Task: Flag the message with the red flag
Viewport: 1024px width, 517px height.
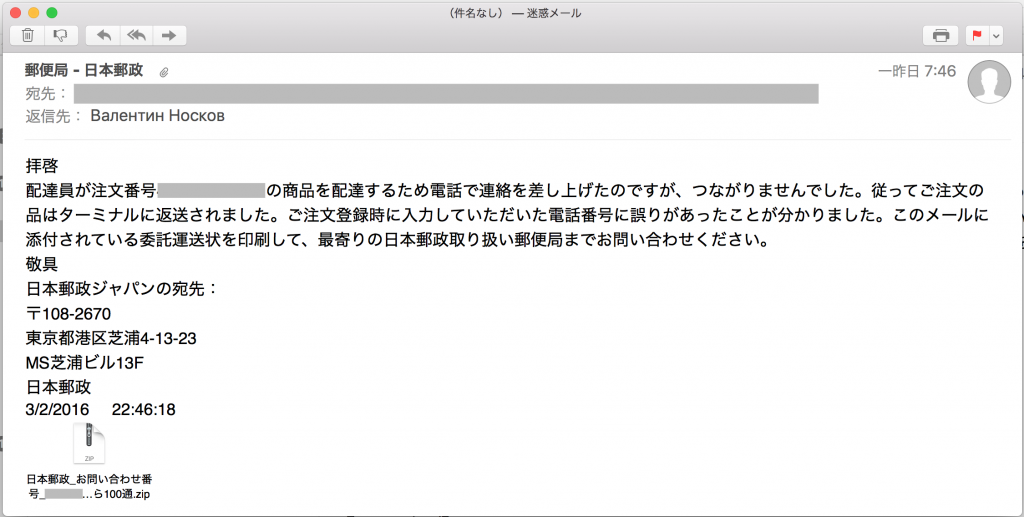Action: (x=977, y=36)
